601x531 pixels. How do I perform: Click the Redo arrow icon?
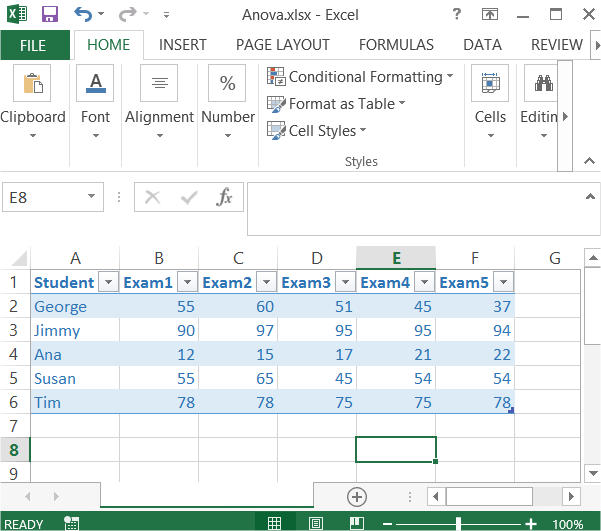(128, 14)
